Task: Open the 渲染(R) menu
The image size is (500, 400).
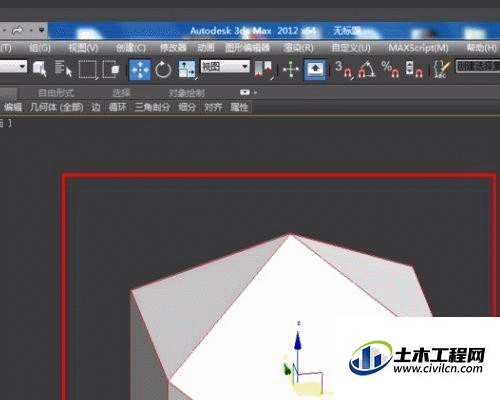Action: (x=299, y=48)
